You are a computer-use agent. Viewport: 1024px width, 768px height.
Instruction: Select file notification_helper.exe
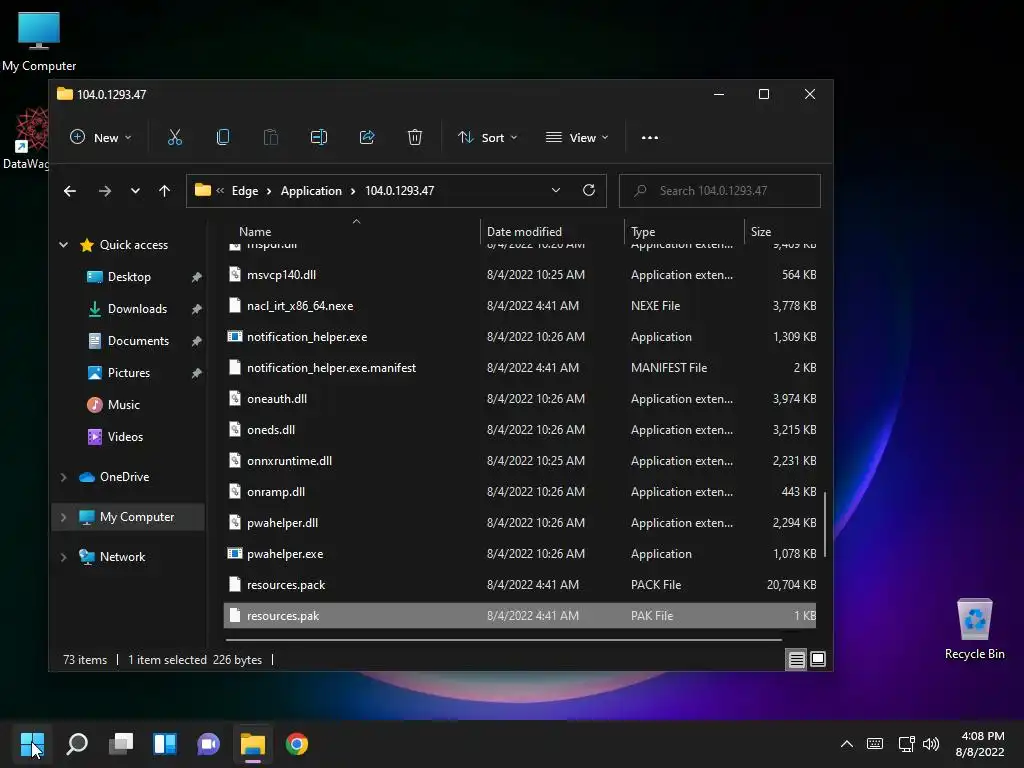(x=520, y=337)
